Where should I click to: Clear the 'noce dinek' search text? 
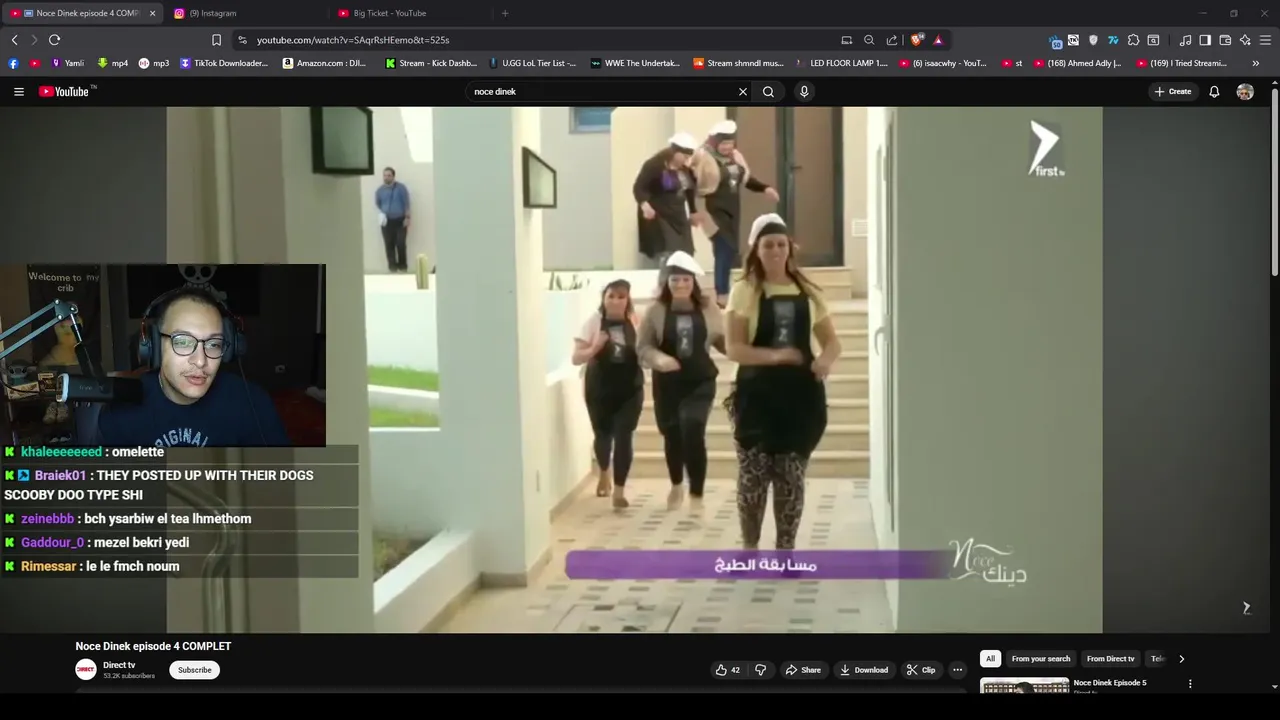742,91
